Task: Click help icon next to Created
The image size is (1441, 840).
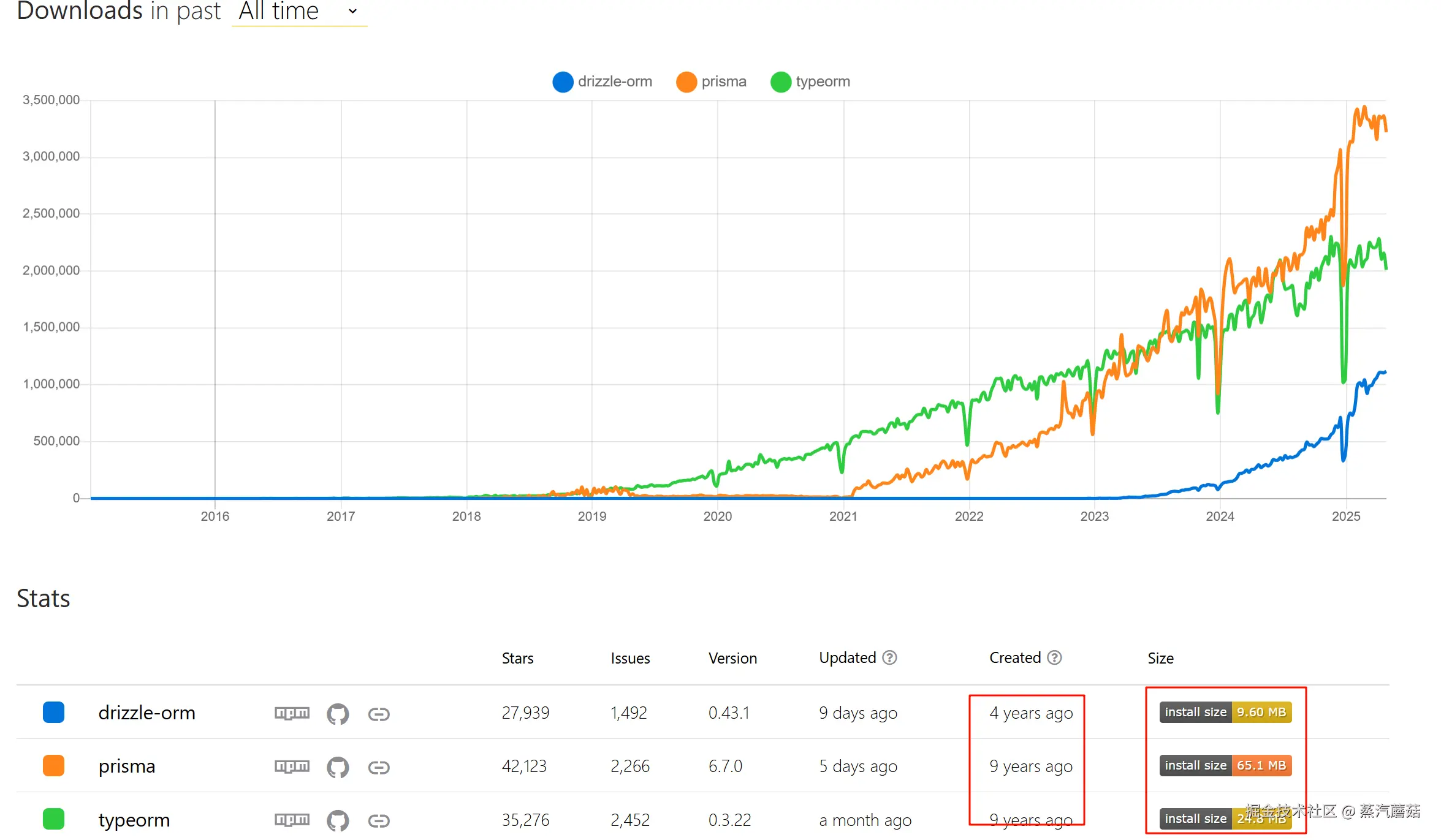Action: (1054, 658)
